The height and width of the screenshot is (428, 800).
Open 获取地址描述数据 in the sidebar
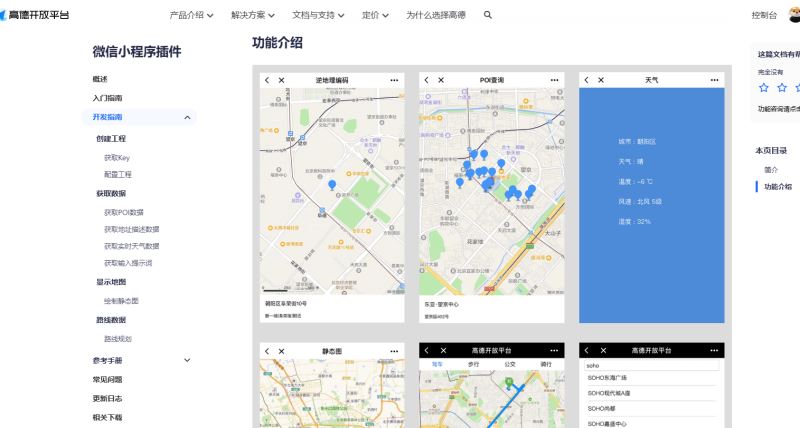tap(132, 230)
